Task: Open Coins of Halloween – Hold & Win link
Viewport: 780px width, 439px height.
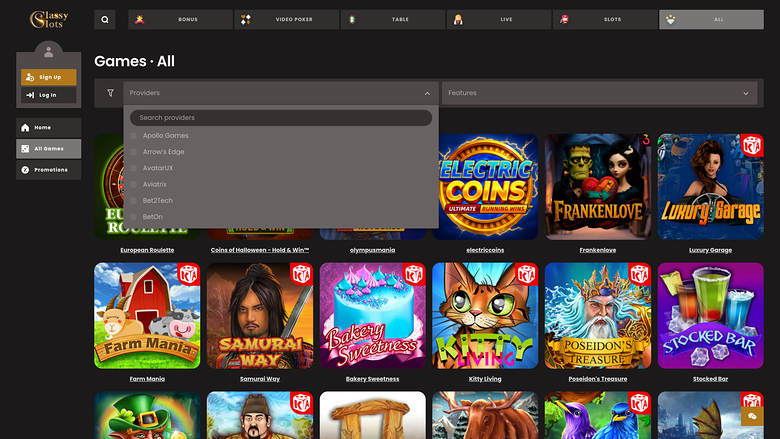Action: pos(260,250)
